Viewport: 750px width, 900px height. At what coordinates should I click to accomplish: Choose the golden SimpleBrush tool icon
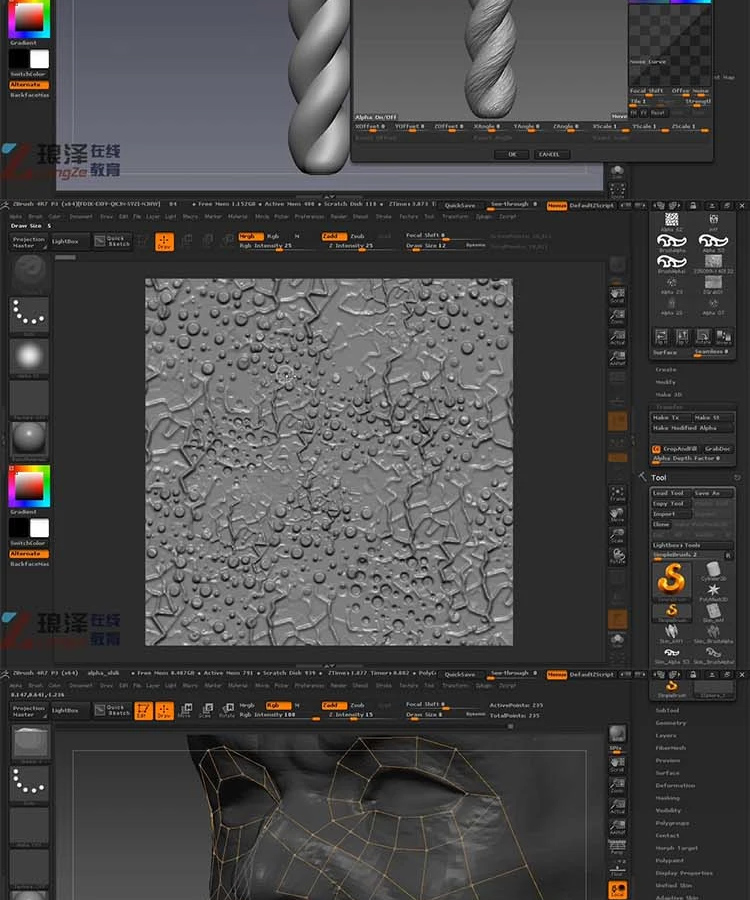click(x=671, y=580)
